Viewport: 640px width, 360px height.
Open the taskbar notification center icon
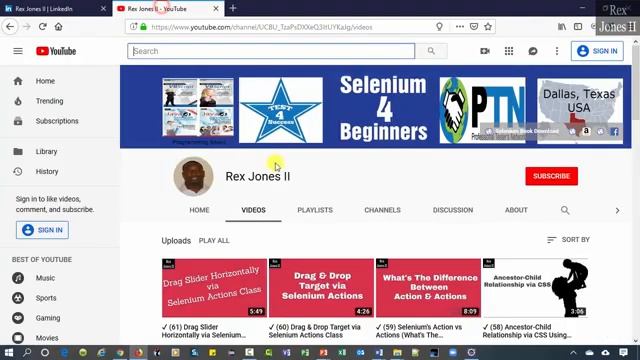click(x=623, y=353)
